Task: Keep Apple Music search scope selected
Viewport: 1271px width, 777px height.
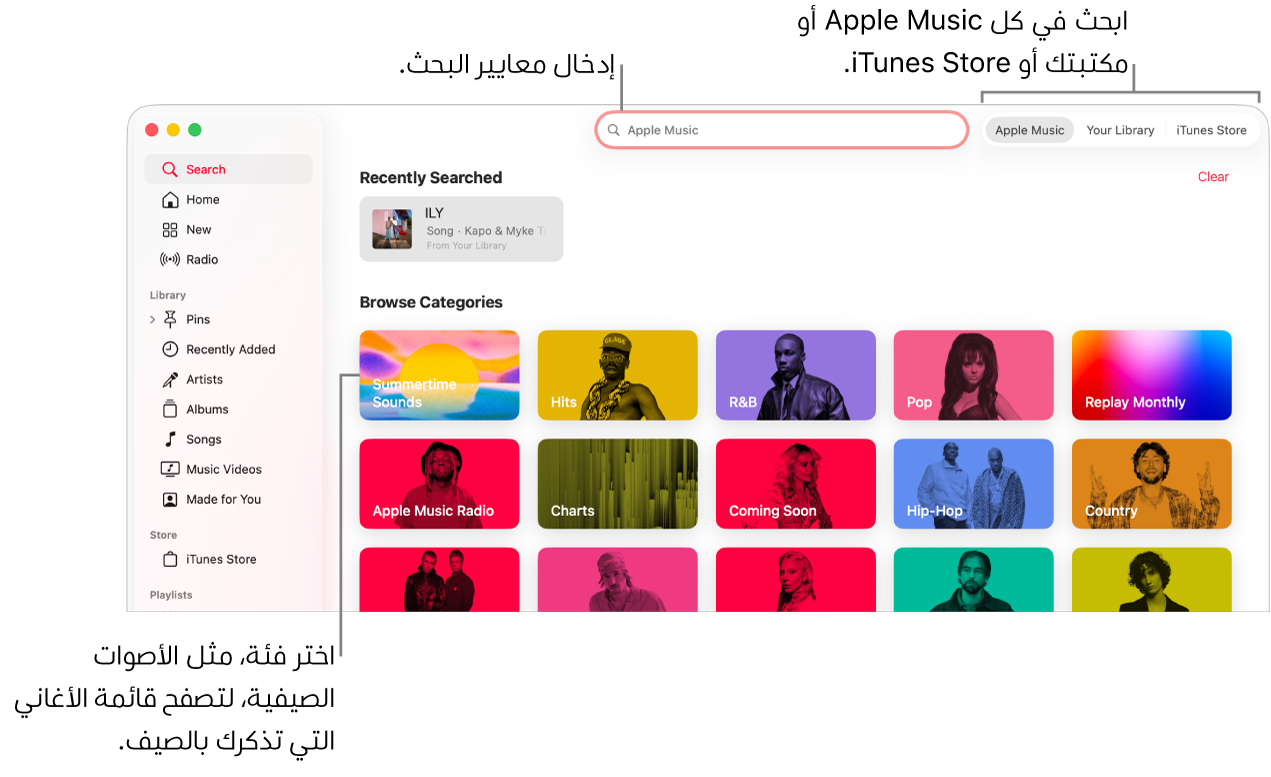Action: (1029, 129)
